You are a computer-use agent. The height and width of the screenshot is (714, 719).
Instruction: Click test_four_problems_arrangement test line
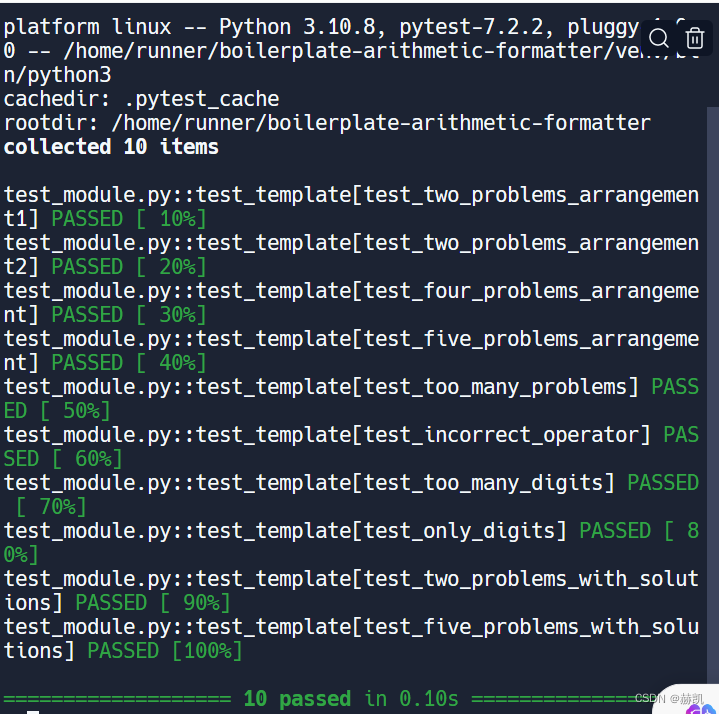[351, 303]
